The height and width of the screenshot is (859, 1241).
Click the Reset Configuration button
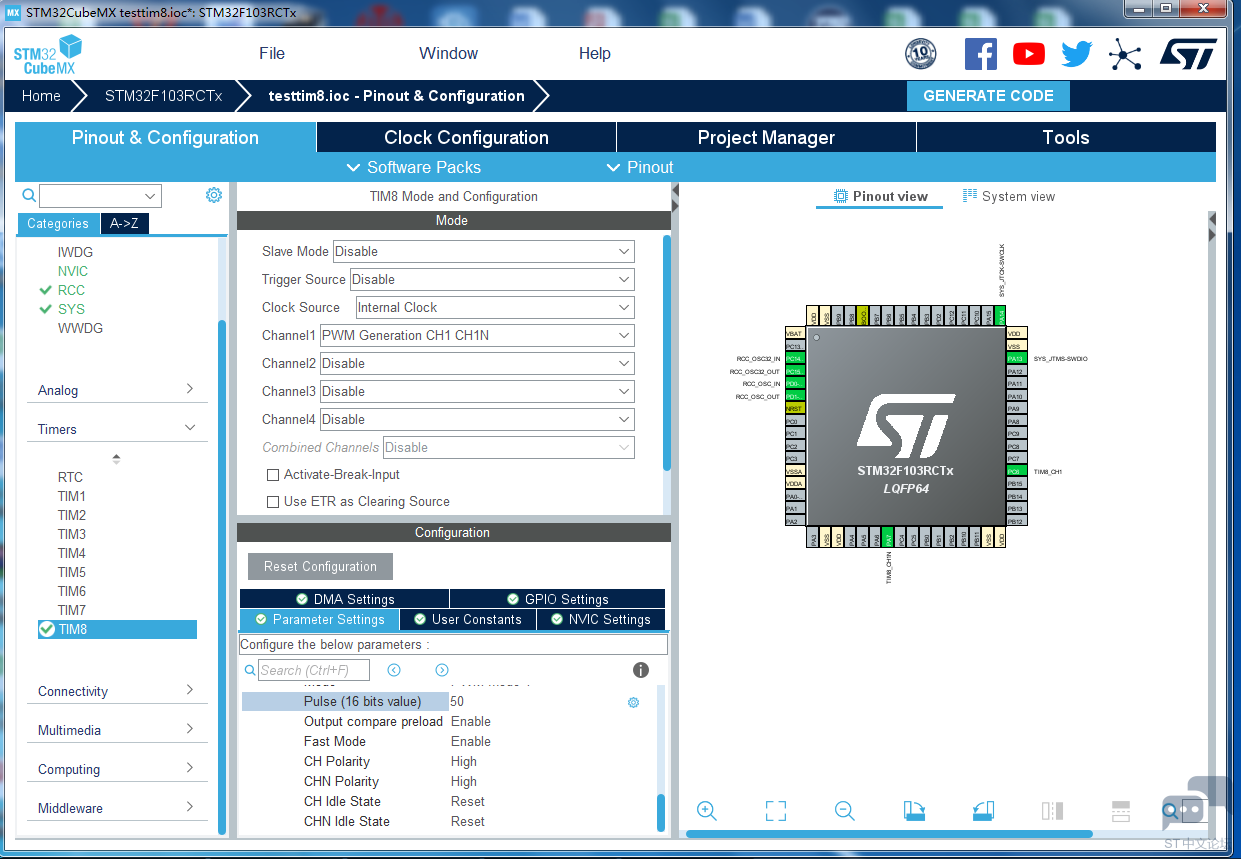(x=320, y=566)
